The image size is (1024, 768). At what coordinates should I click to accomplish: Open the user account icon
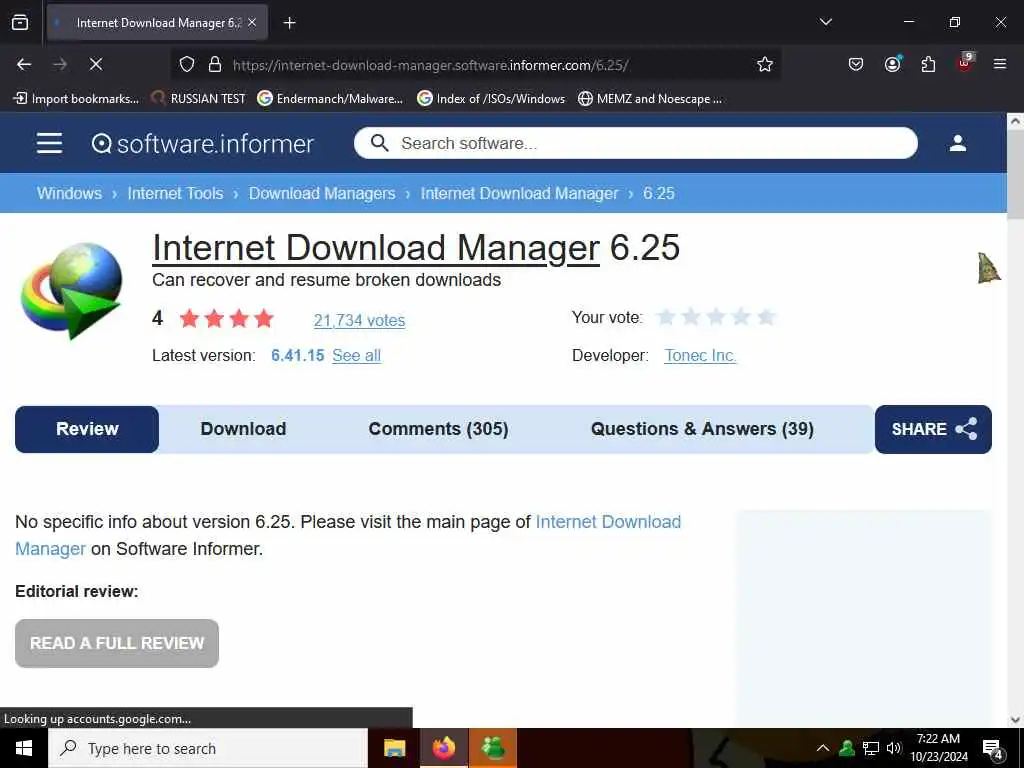point(957,143)
